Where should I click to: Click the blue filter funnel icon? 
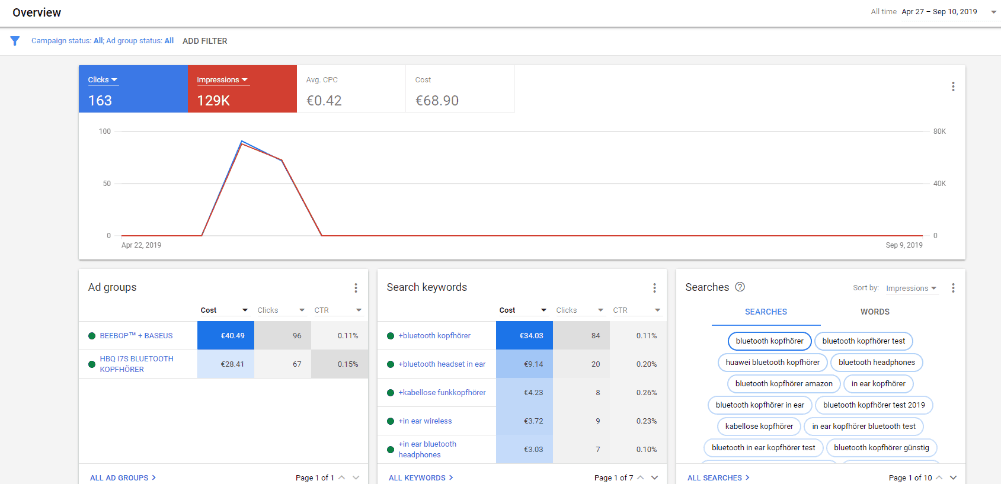pyautogui.click(x=15, y=41)
